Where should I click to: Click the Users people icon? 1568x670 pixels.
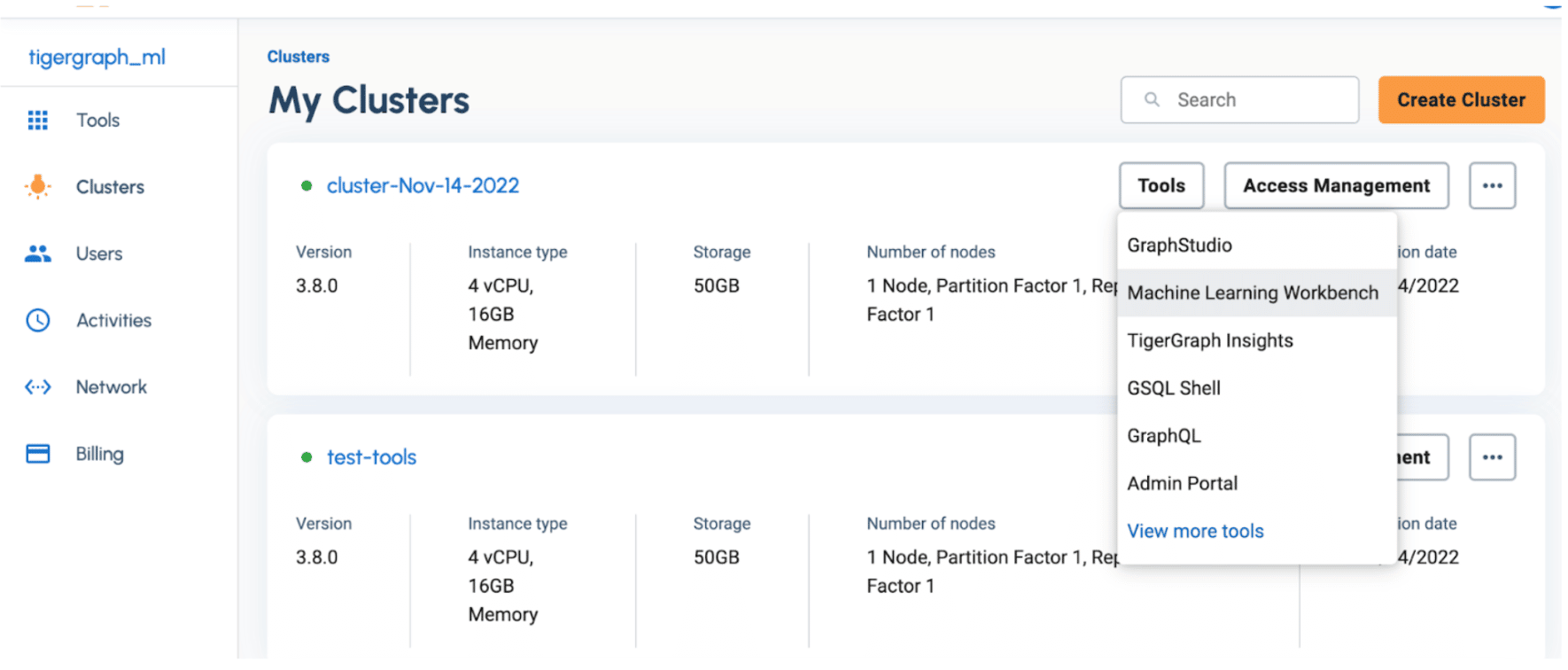click(x=37, y=253)
